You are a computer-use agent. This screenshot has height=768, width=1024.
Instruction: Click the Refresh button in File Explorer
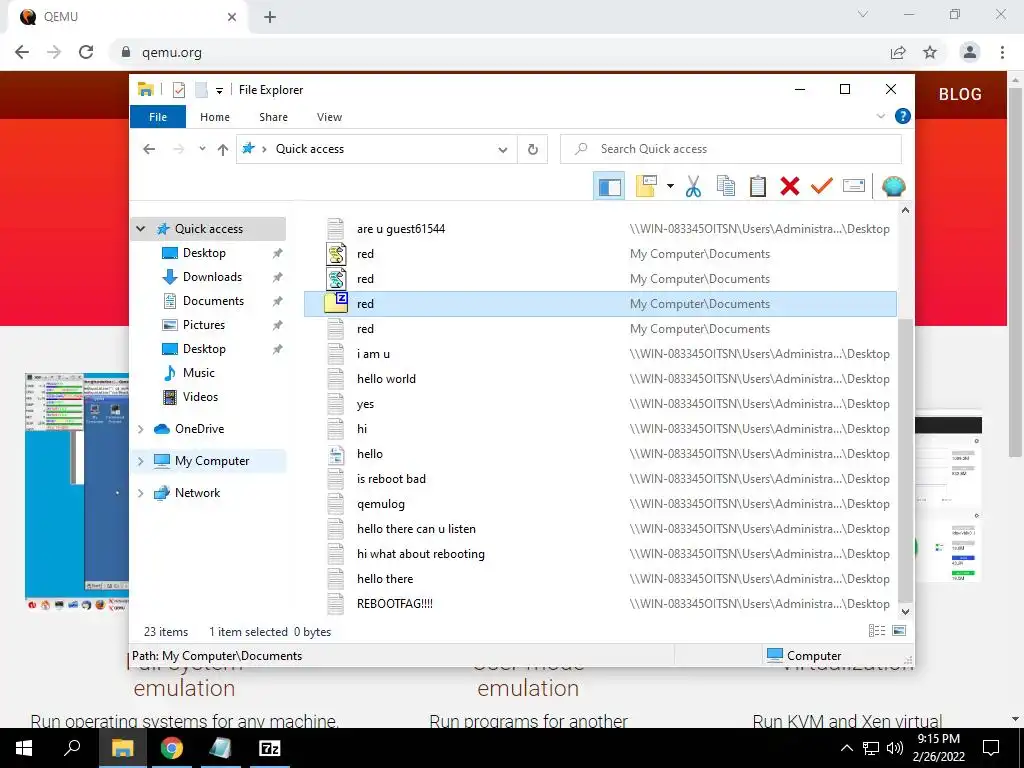point(533,150)
